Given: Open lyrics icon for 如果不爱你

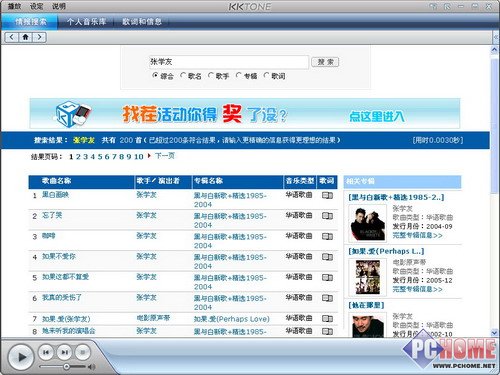Looking at the screenshot, I should [x=327, y=257].
